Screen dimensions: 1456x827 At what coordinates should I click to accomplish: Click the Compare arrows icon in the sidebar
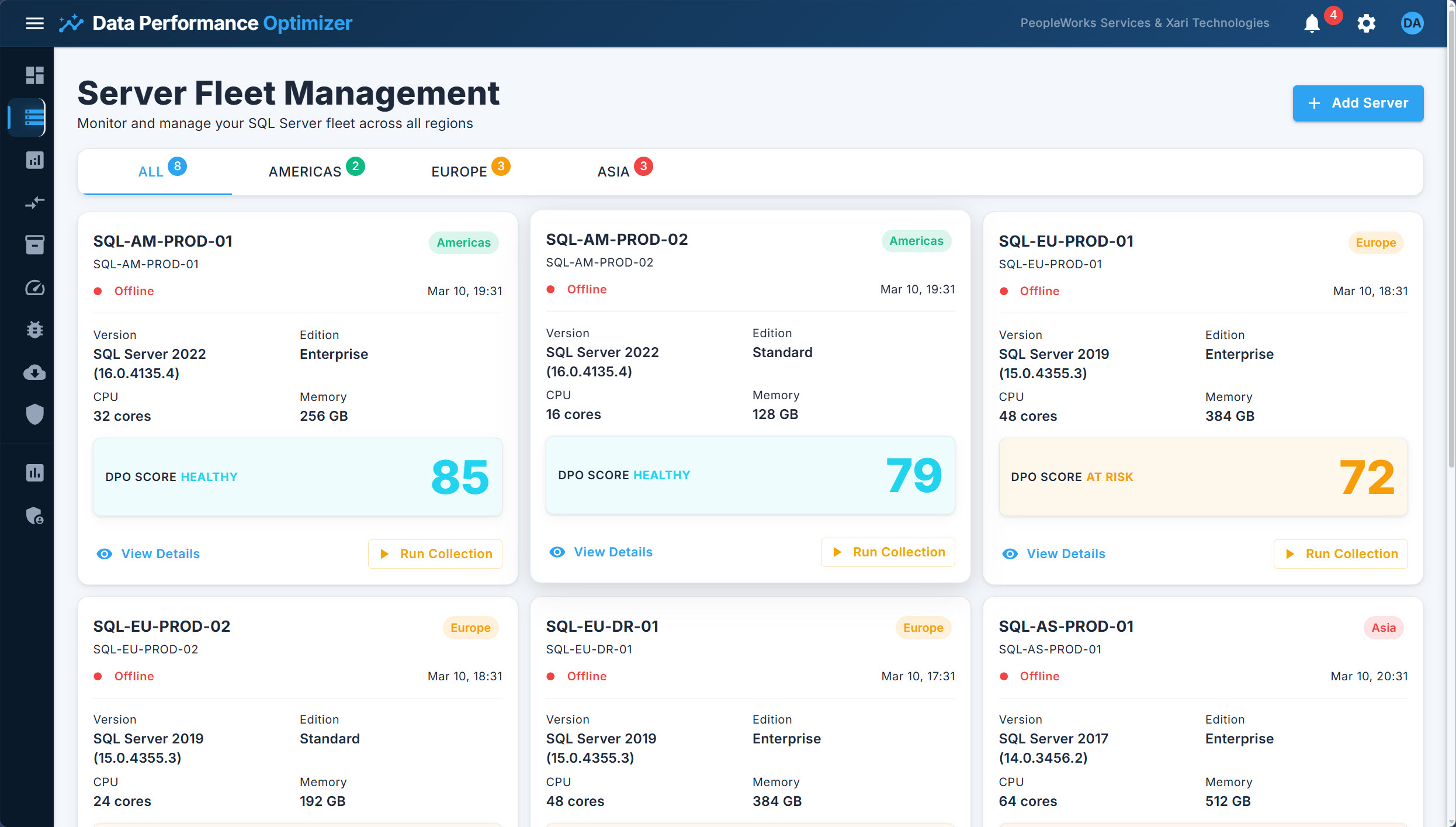pos(34,202)
